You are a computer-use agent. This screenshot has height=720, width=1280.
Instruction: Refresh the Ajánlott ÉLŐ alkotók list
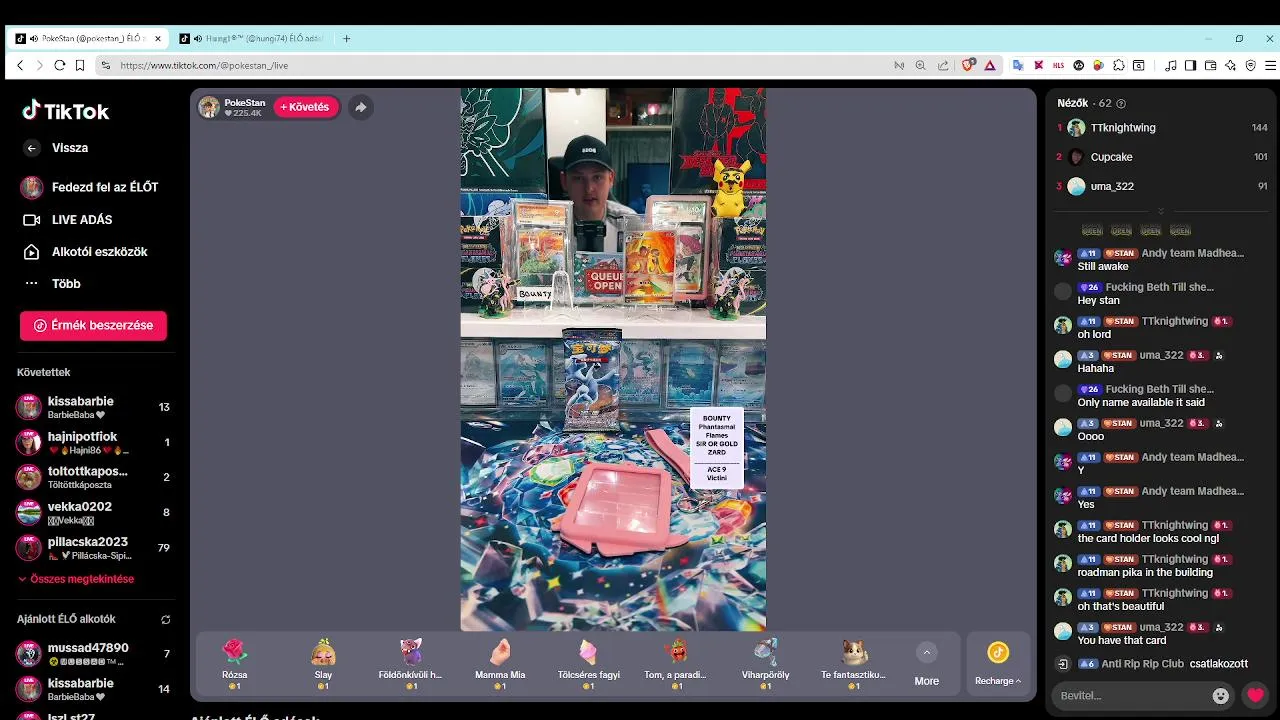[x=165, y=620]
